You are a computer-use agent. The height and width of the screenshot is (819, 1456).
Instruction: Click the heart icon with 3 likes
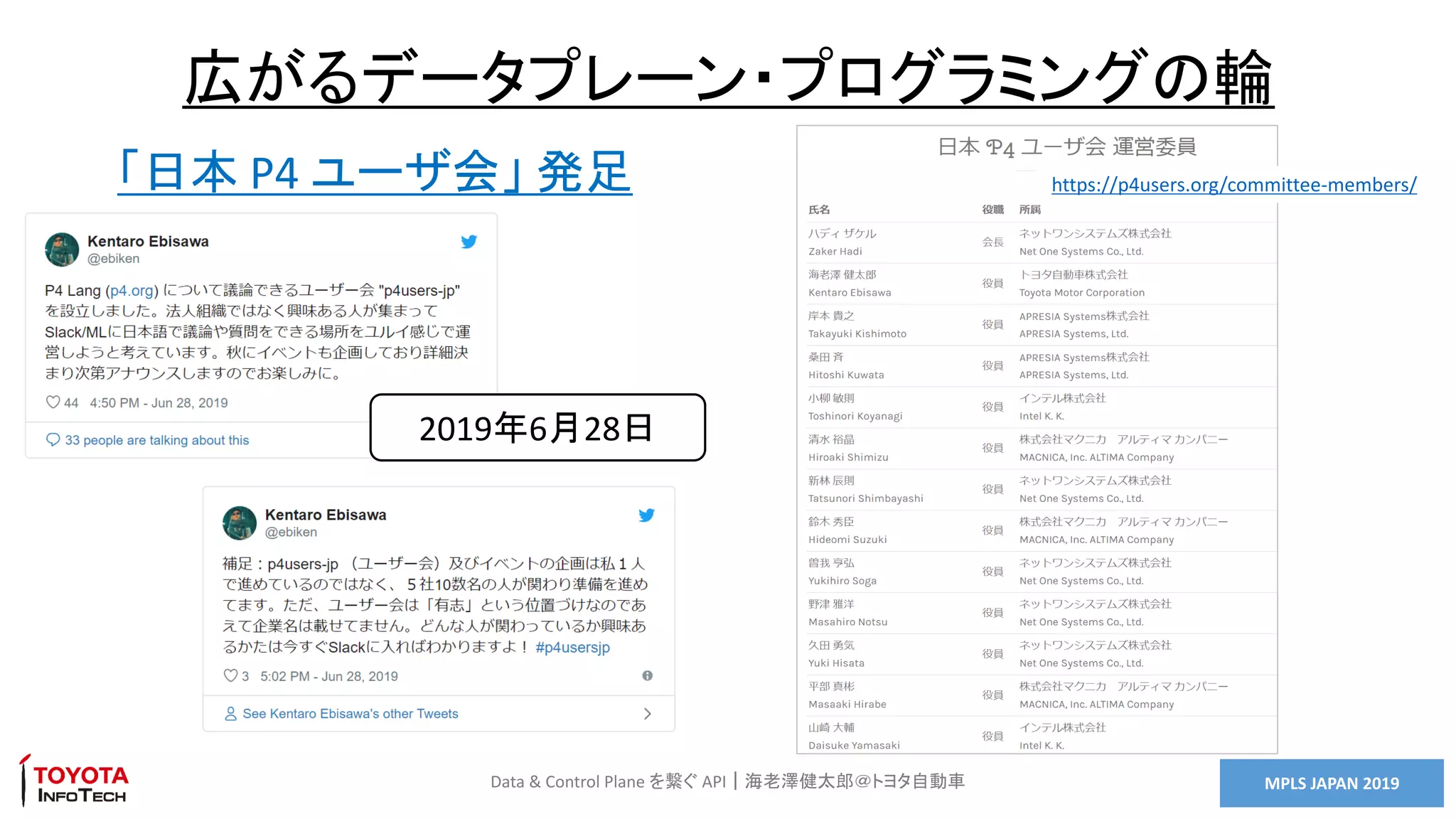[x=230, y=675]
